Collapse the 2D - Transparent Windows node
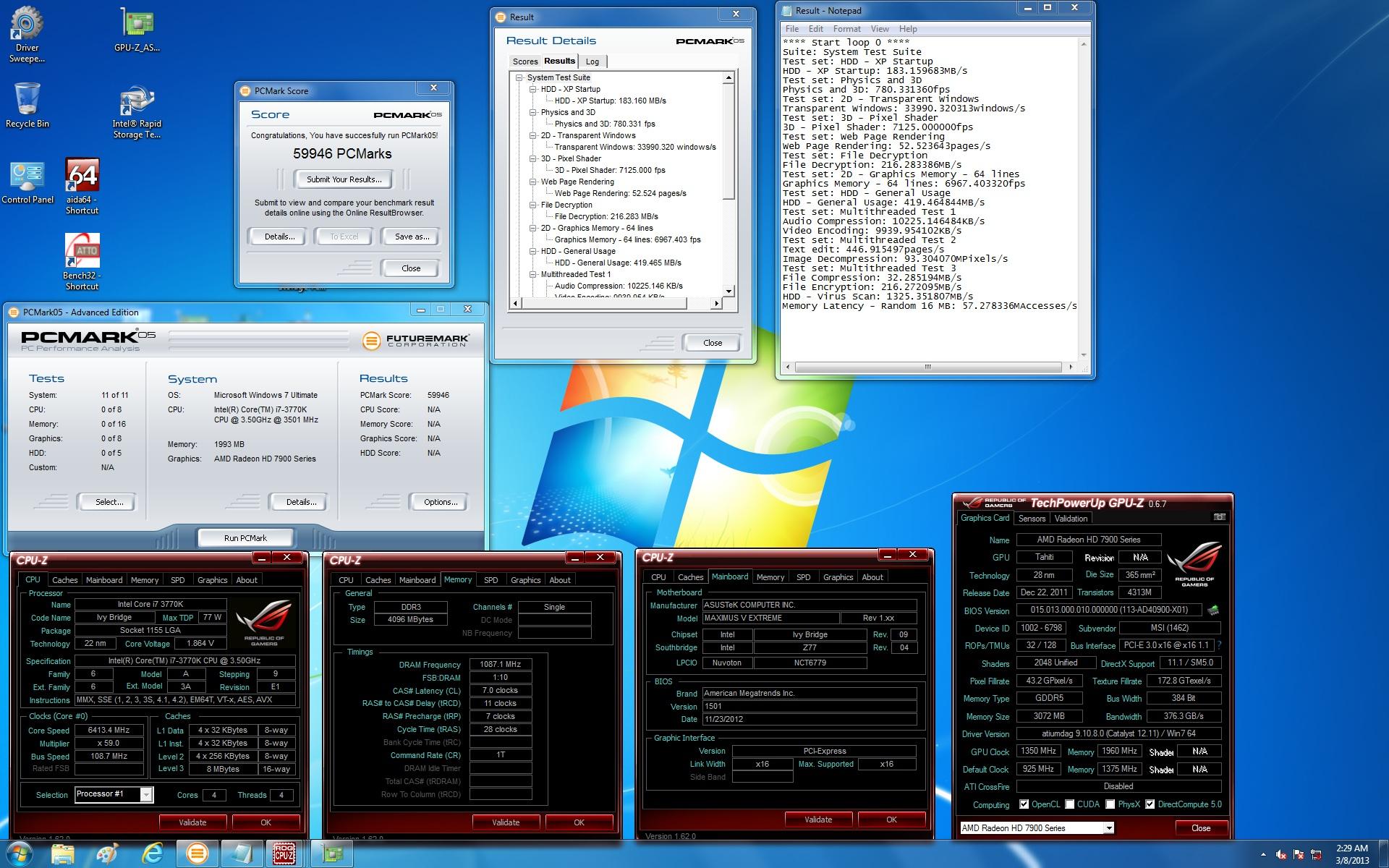Viewport: 1389px width, 868px height. click(532, 135)
